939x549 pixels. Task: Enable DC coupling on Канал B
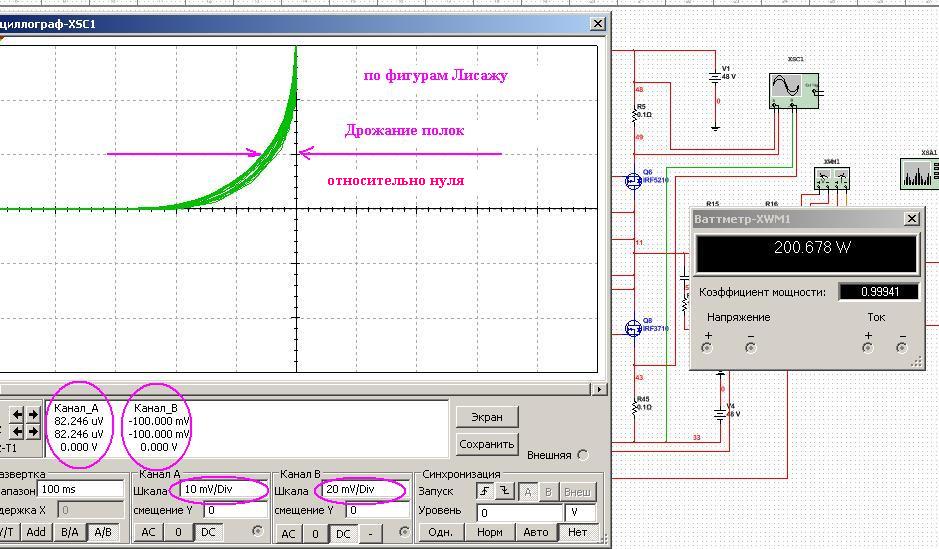click(x=343, y=533)
